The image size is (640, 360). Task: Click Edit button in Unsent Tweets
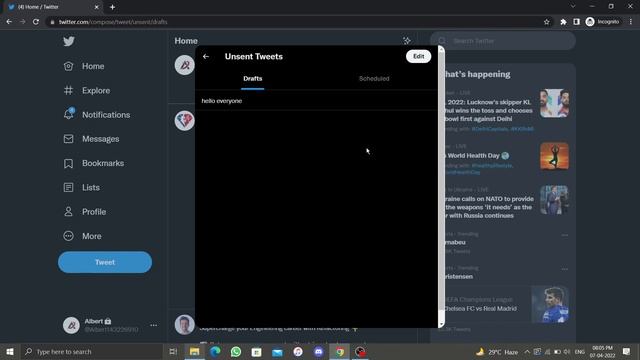(418, 56)
